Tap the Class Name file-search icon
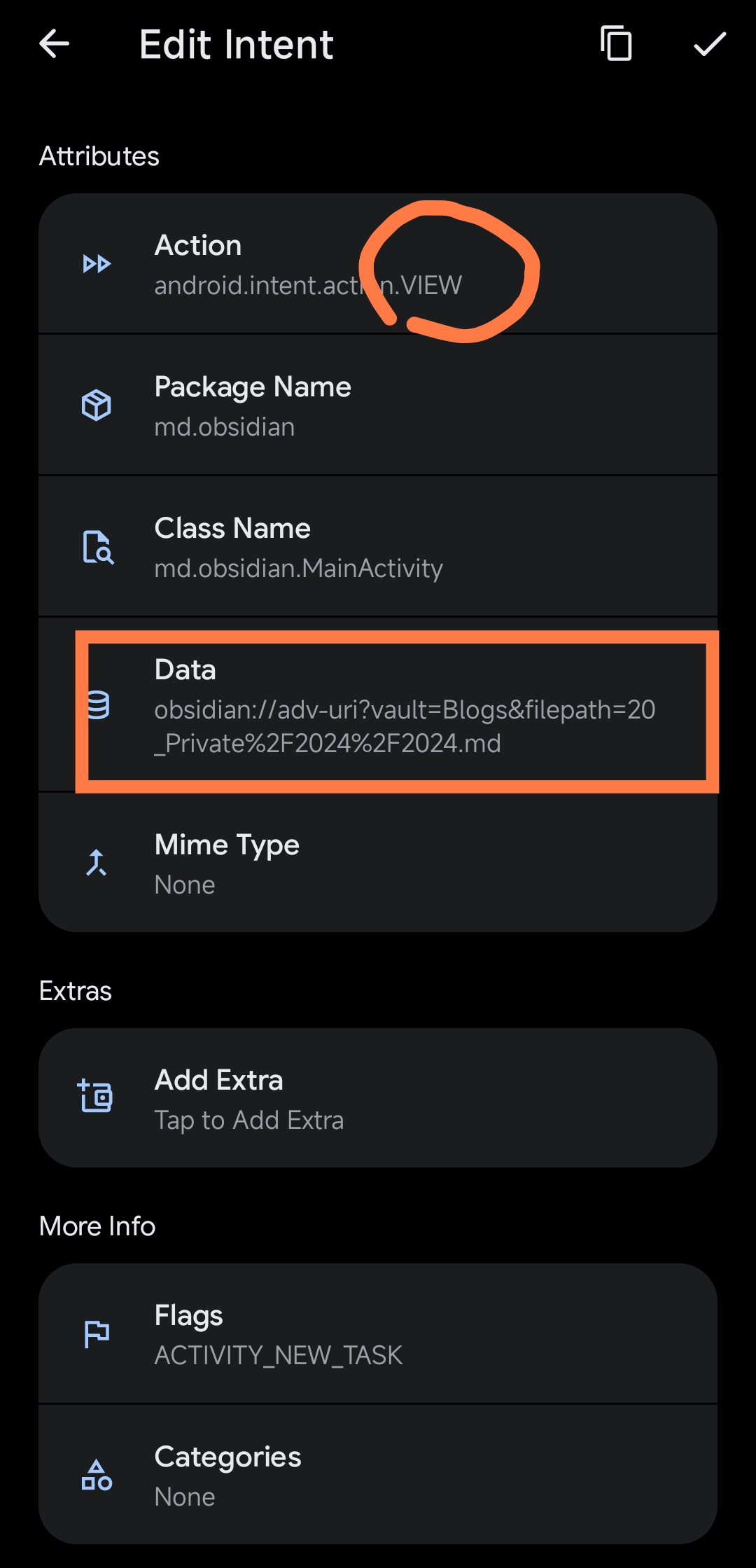Image resolution: width=756 pixels, height=1568 pixels. point(97,547)
